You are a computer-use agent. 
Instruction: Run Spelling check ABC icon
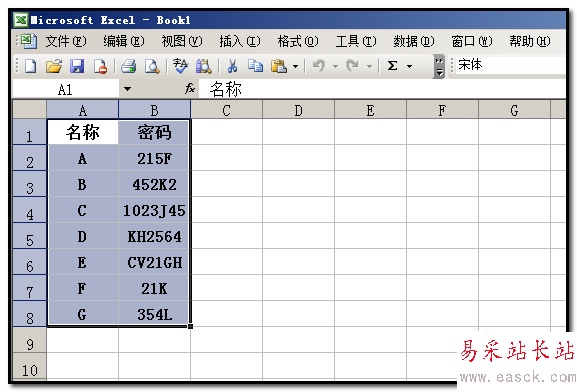pos(180,66)
